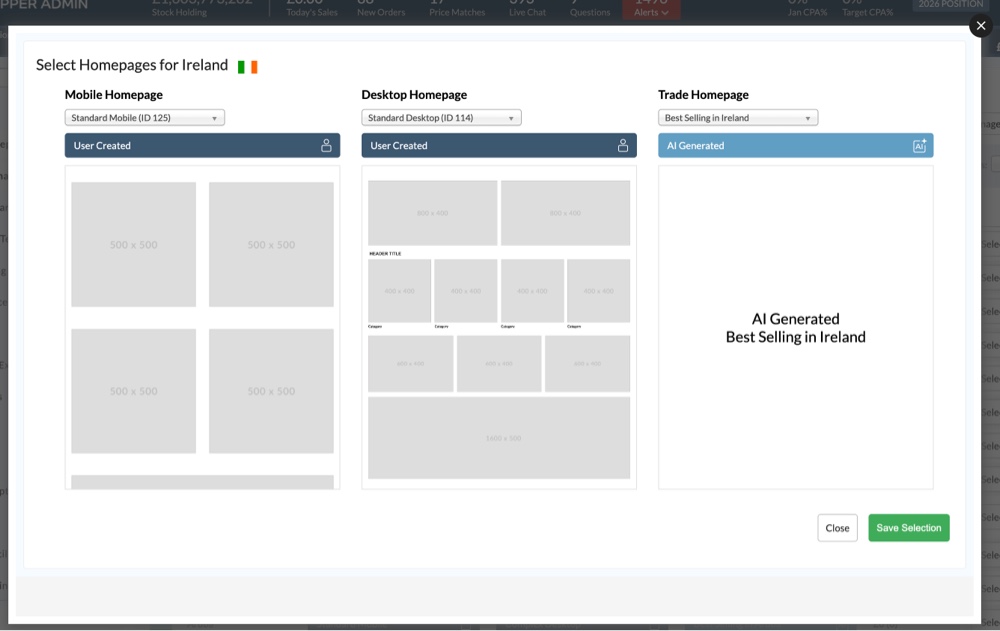1000x631 pixels.
Task: Click the AI Generated Best Selling preview panel
Action: [x=795, y=328]
